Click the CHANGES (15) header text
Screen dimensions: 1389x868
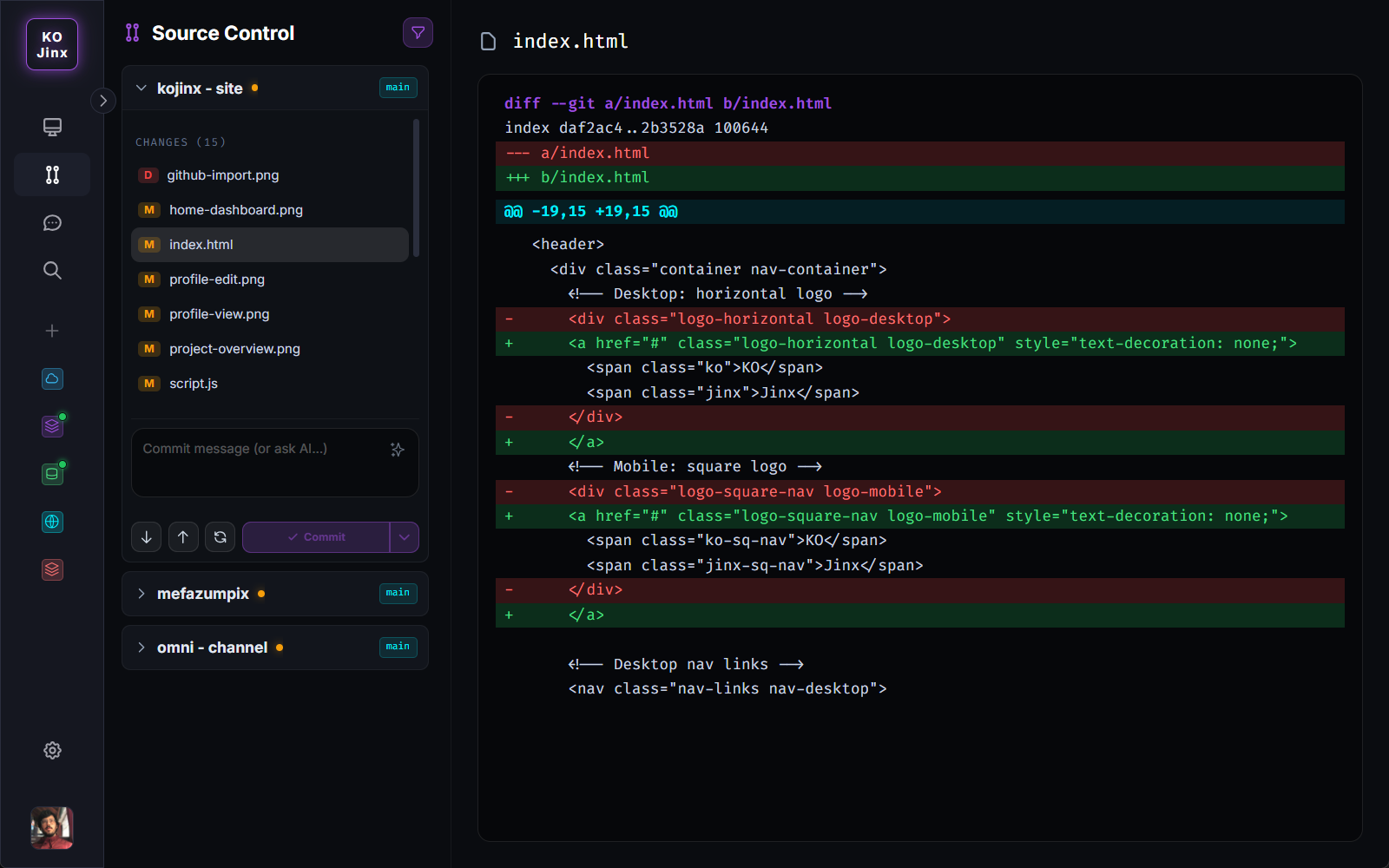181,142
